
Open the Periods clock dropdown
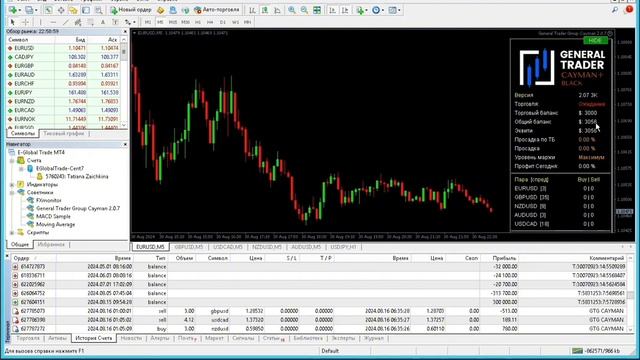(378, 10)
